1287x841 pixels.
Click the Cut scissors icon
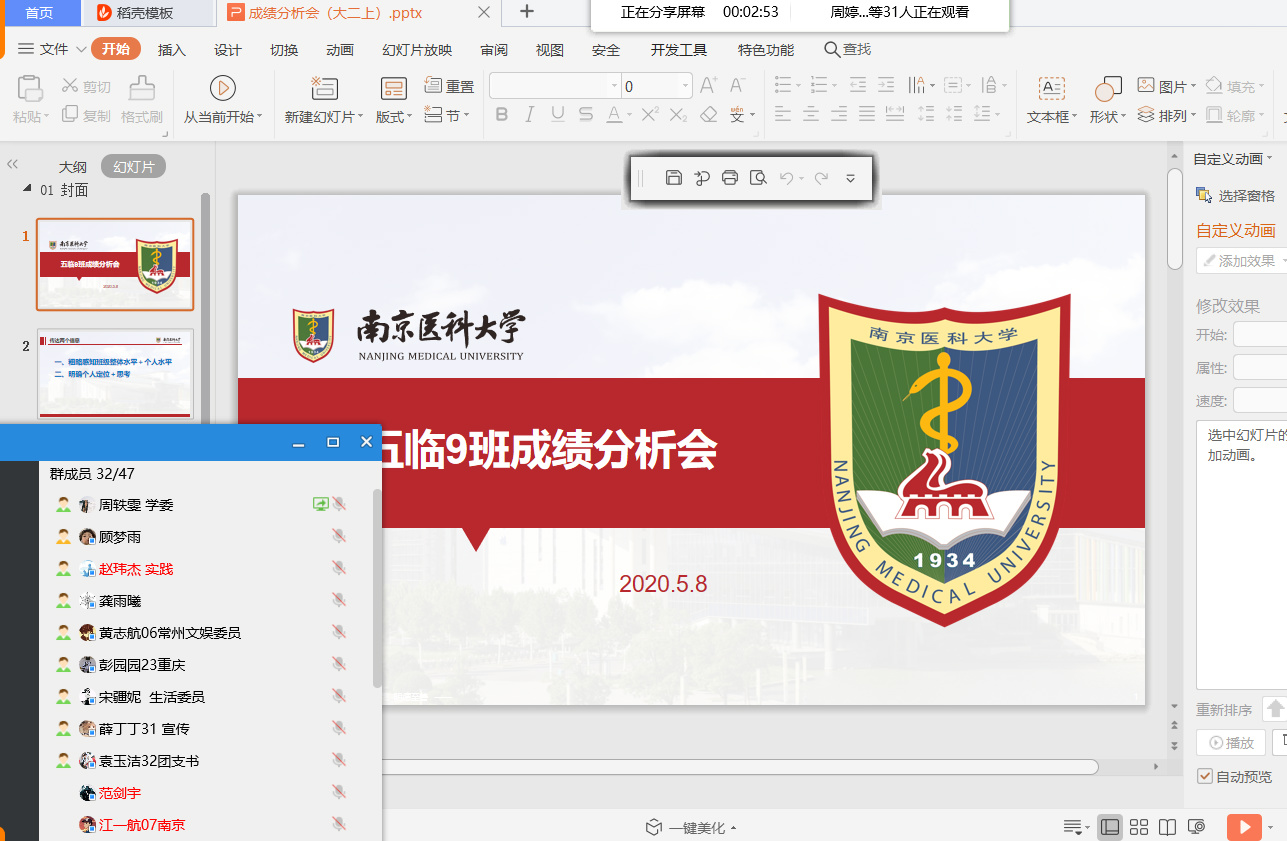tap(70, 86)
